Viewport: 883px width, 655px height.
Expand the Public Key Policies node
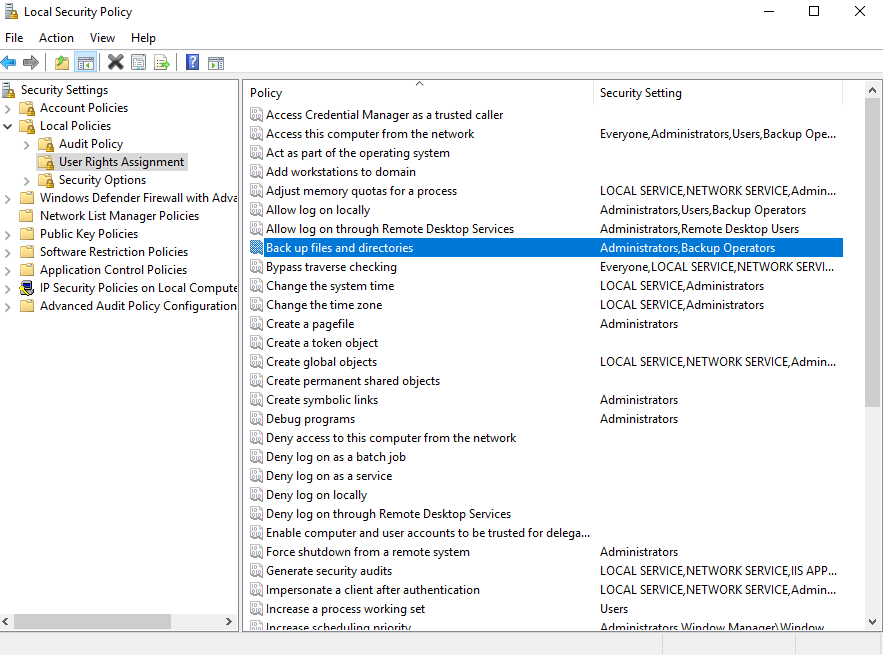(9, 234)
